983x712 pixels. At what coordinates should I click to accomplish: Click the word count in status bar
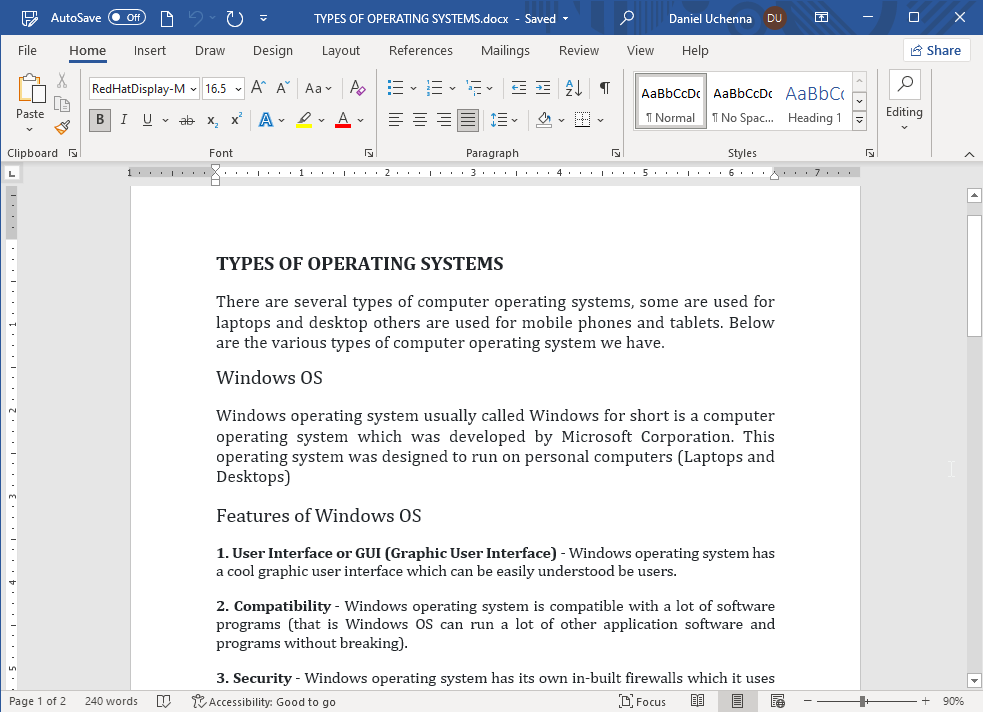[x=111, y=701]
